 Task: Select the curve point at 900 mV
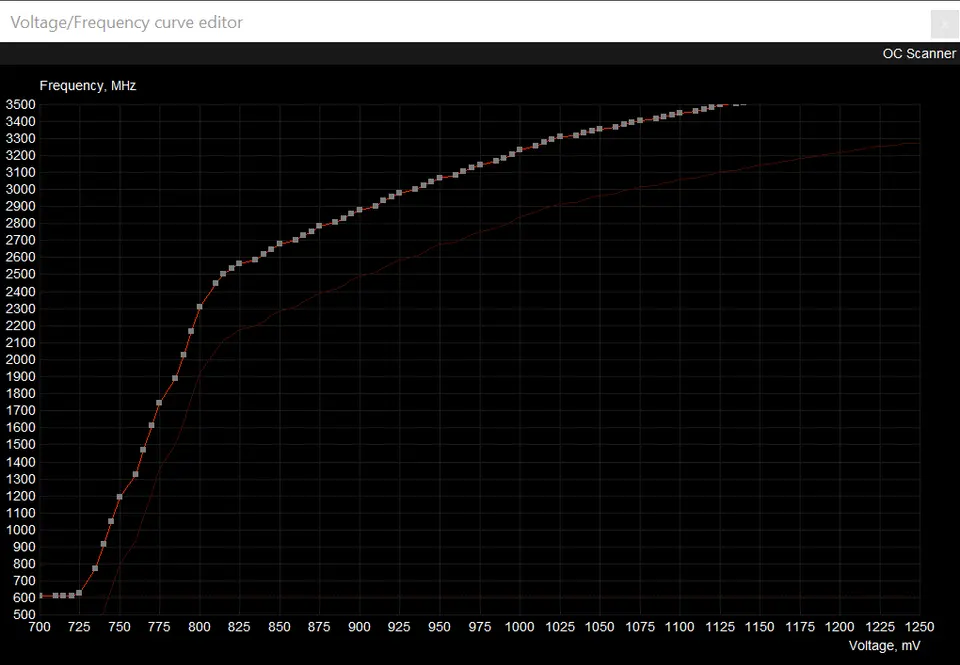[x=359, y=210]
